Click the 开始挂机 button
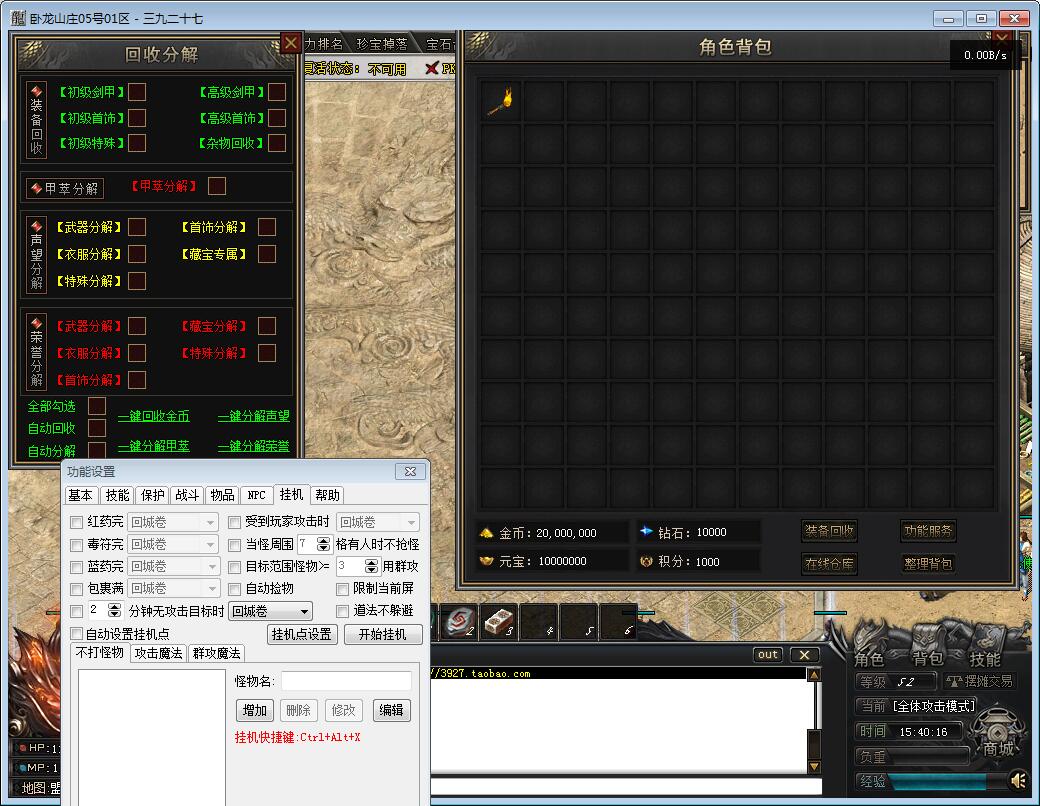1040x806 pixels. coord(383,634)
